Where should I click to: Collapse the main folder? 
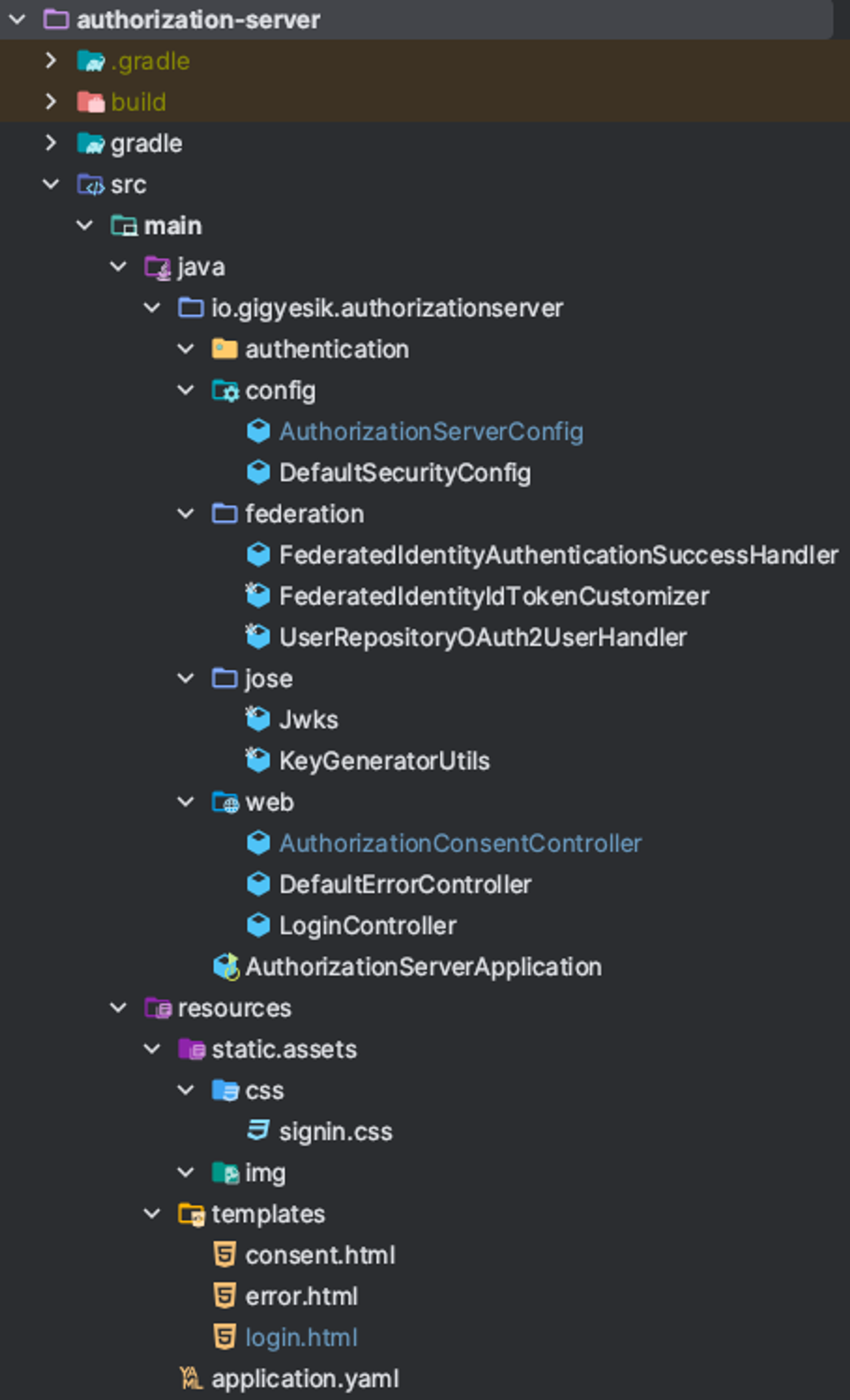(85, 226)
